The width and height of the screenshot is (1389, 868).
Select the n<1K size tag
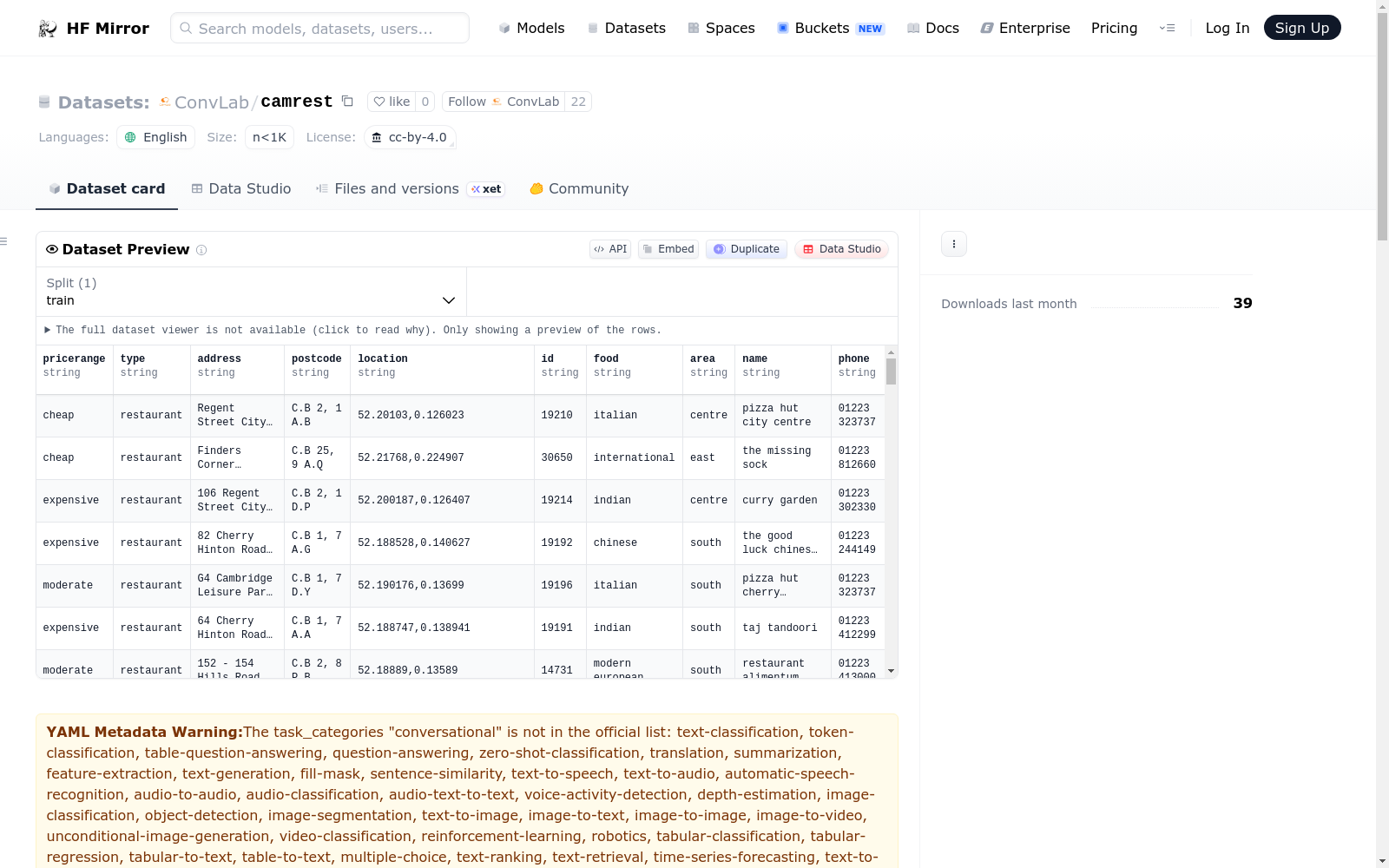coord(269,137)
